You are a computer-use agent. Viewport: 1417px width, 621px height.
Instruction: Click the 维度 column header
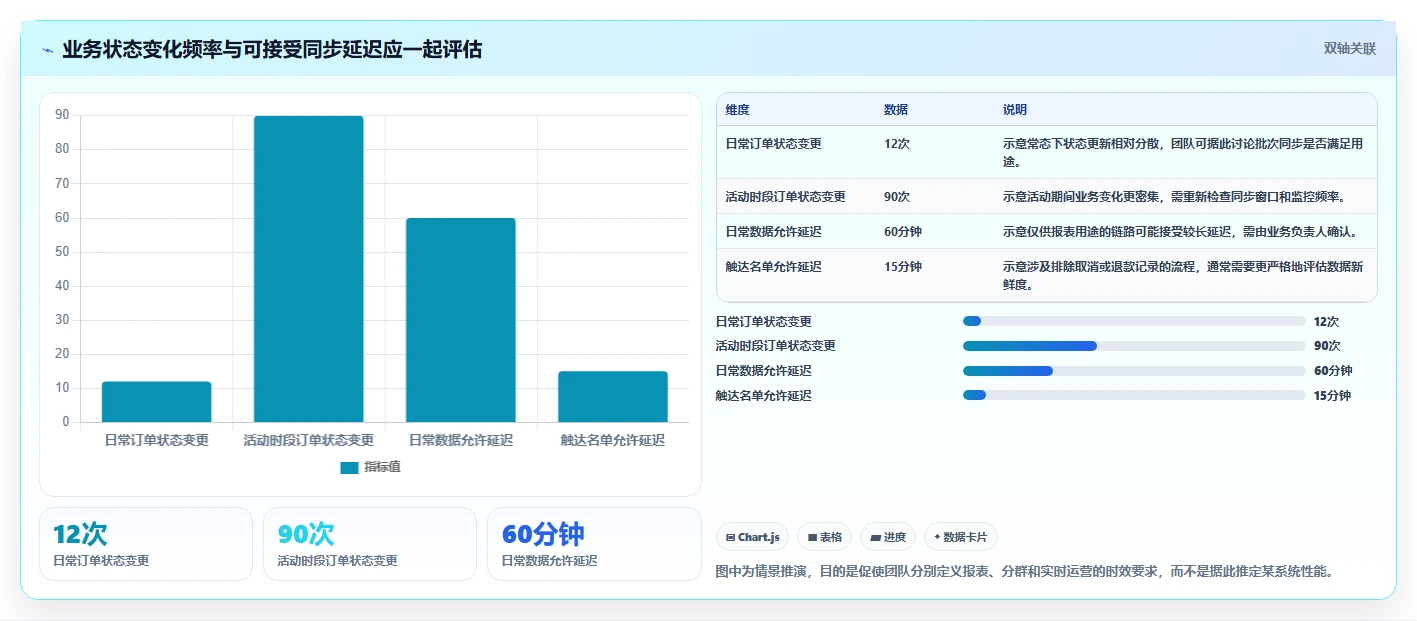click(738, 110)
